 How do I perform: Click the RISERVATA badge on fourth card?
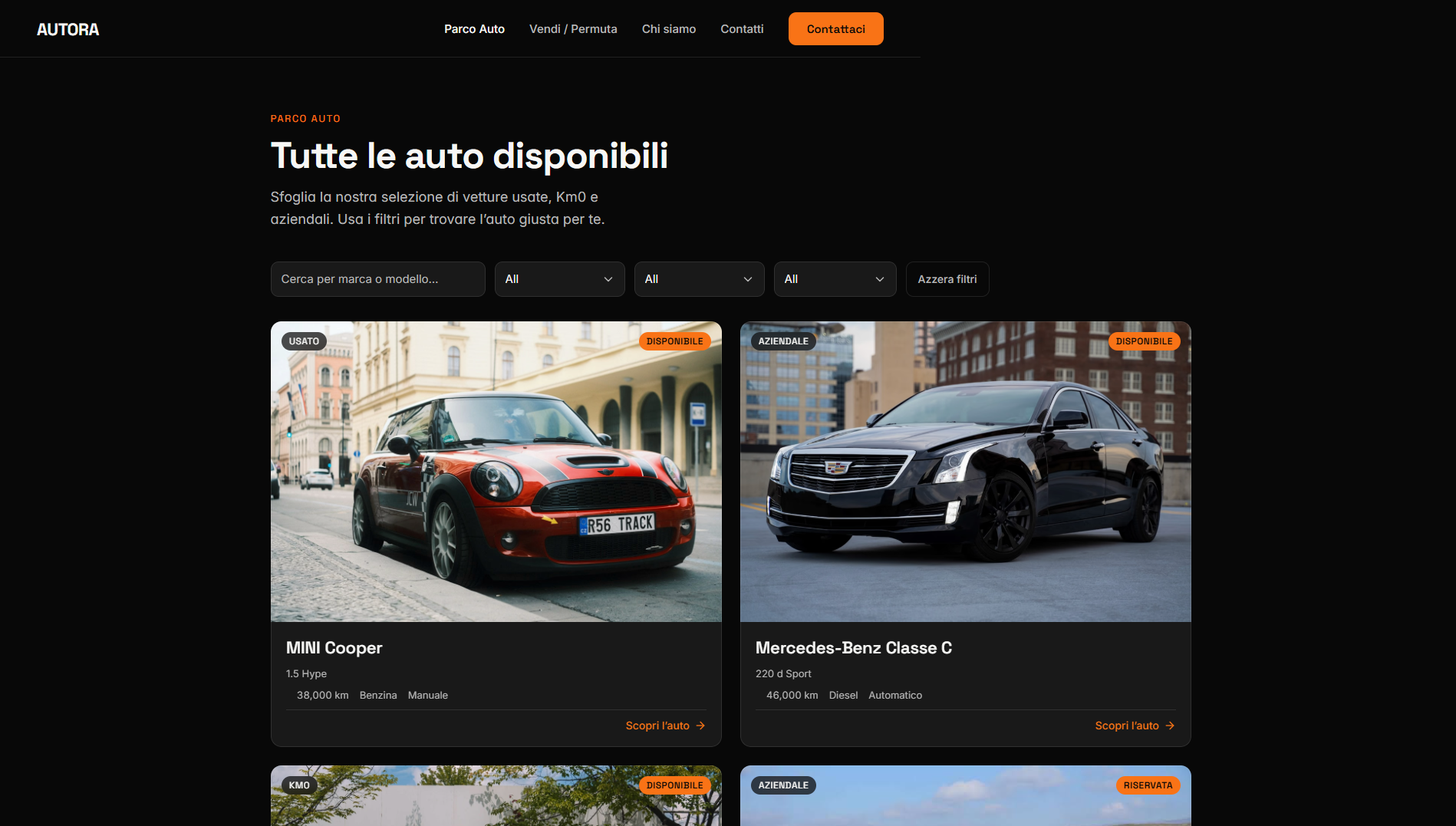click(1148, 785)
